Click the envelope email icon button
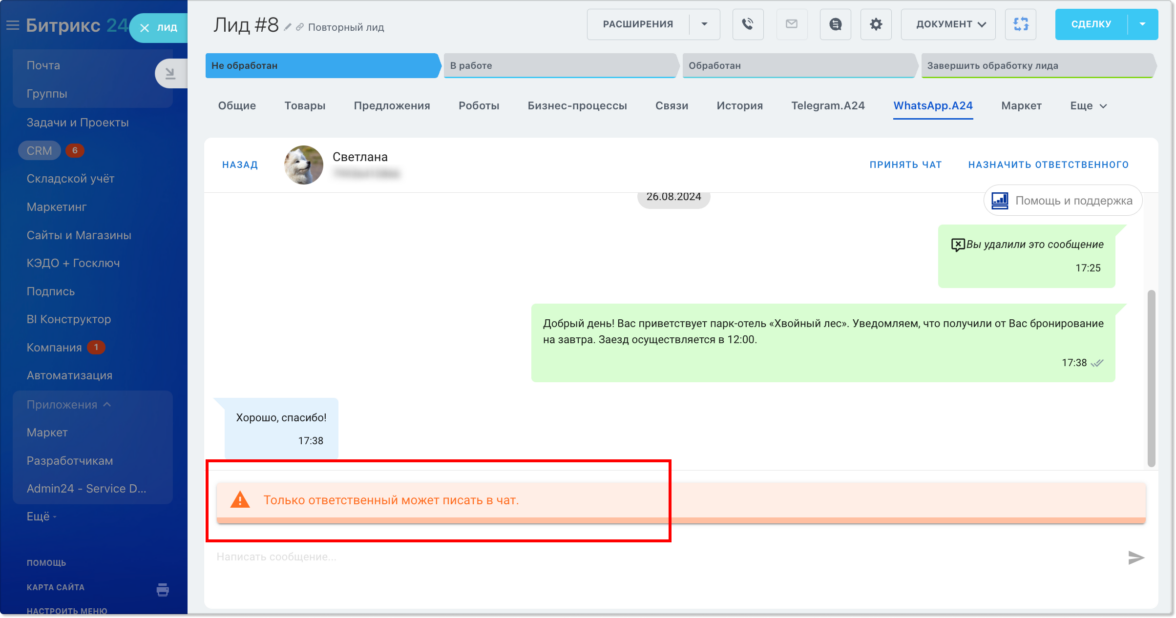 pyautogui.click(x=791, y=24)
